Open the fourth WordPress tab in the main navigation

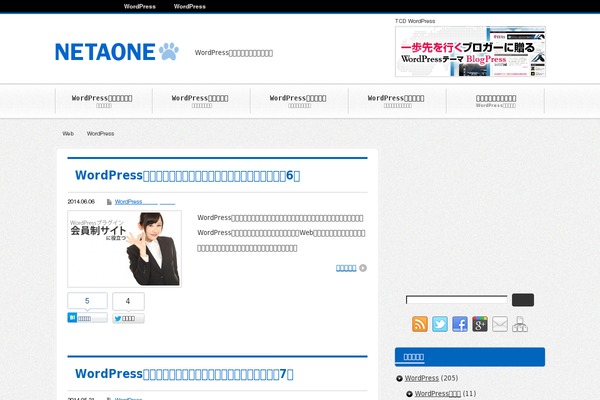tap(398, 101)
